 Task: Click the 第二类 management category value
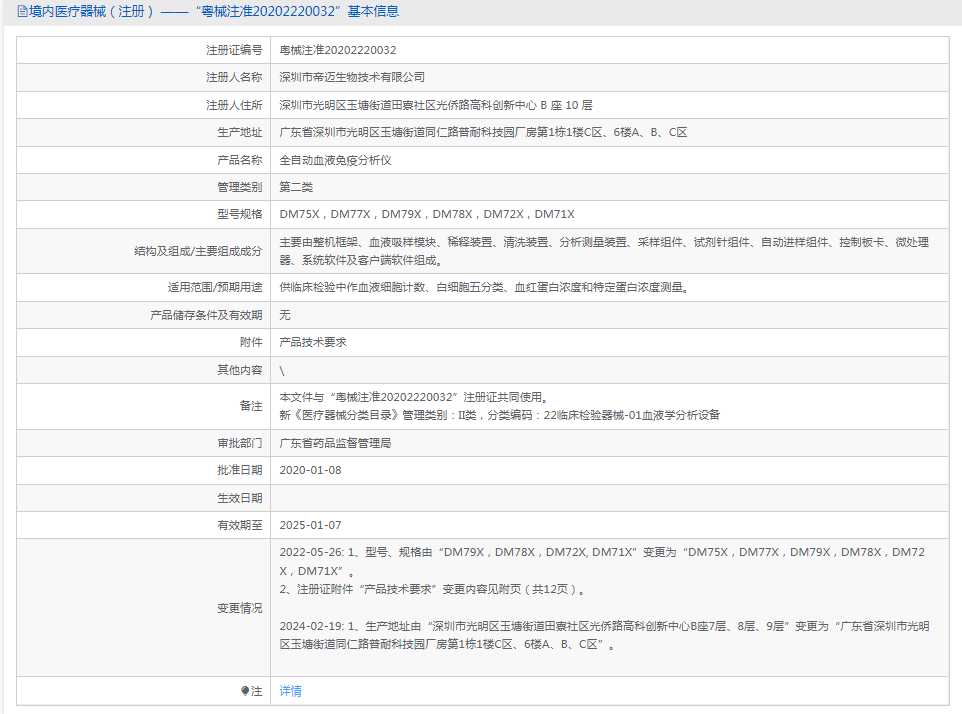(x=296, y=187)
